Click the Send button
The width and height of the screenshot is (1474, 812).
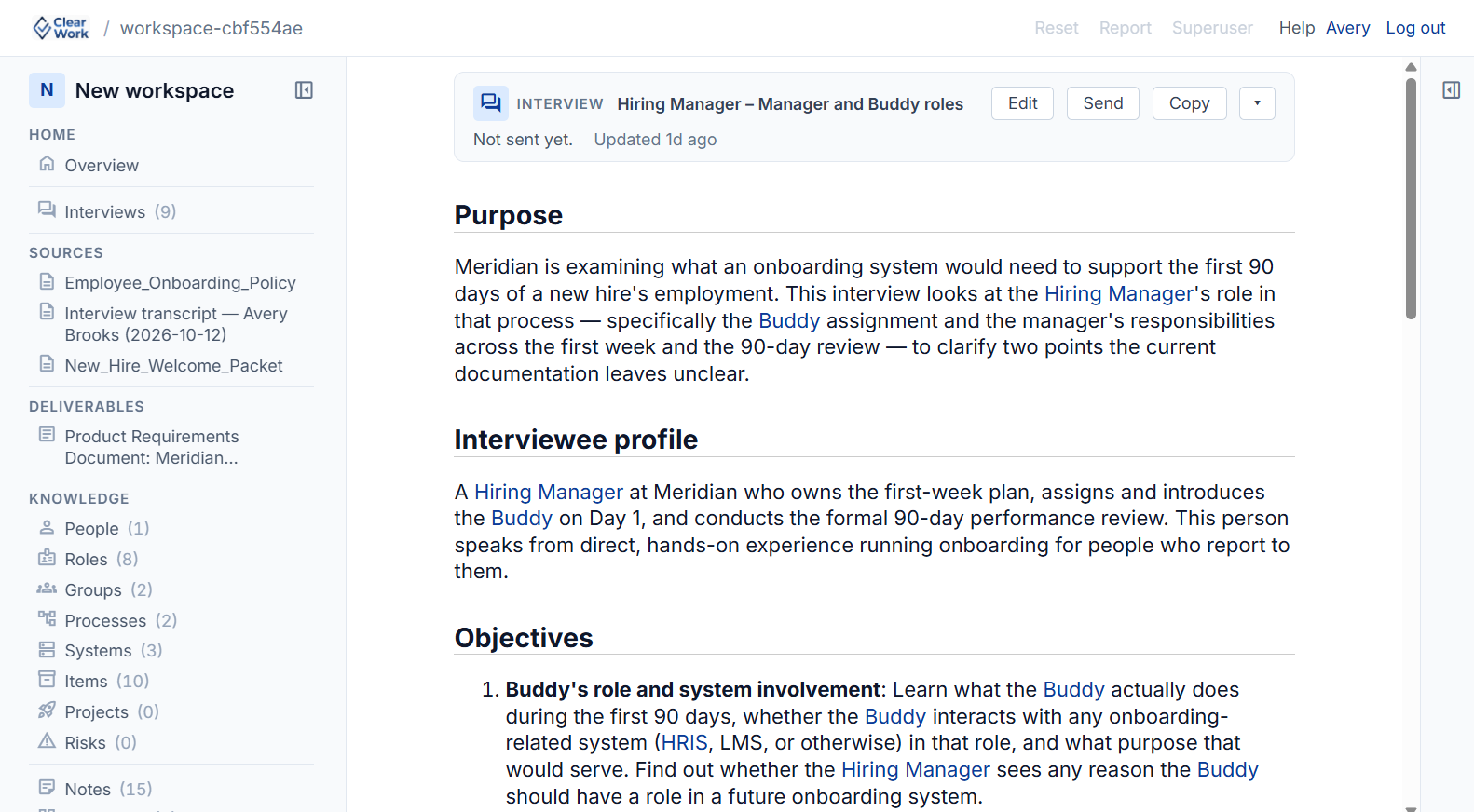[x=1103, y=103]
